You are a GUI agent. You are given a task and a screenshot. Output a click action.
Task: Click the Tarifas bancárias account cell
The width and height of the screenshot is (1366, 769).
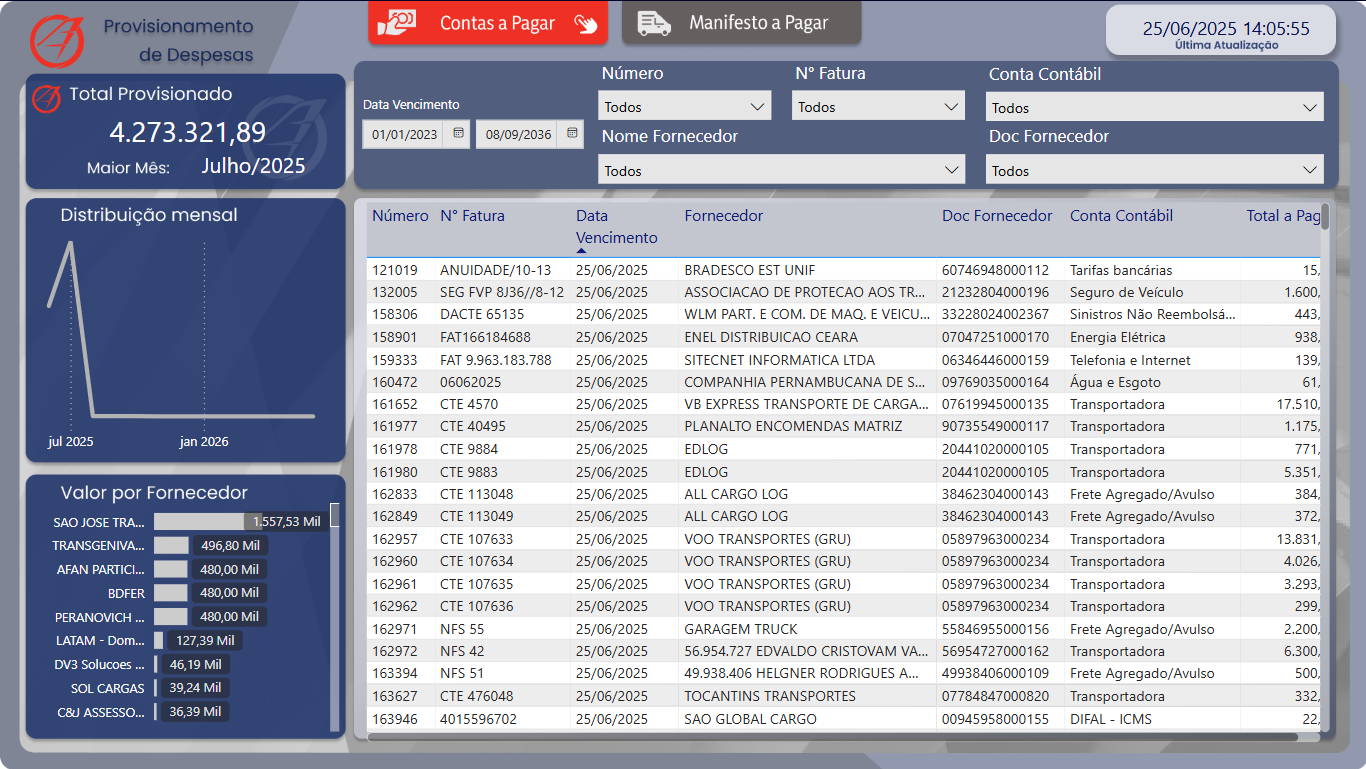point(1121,270)
